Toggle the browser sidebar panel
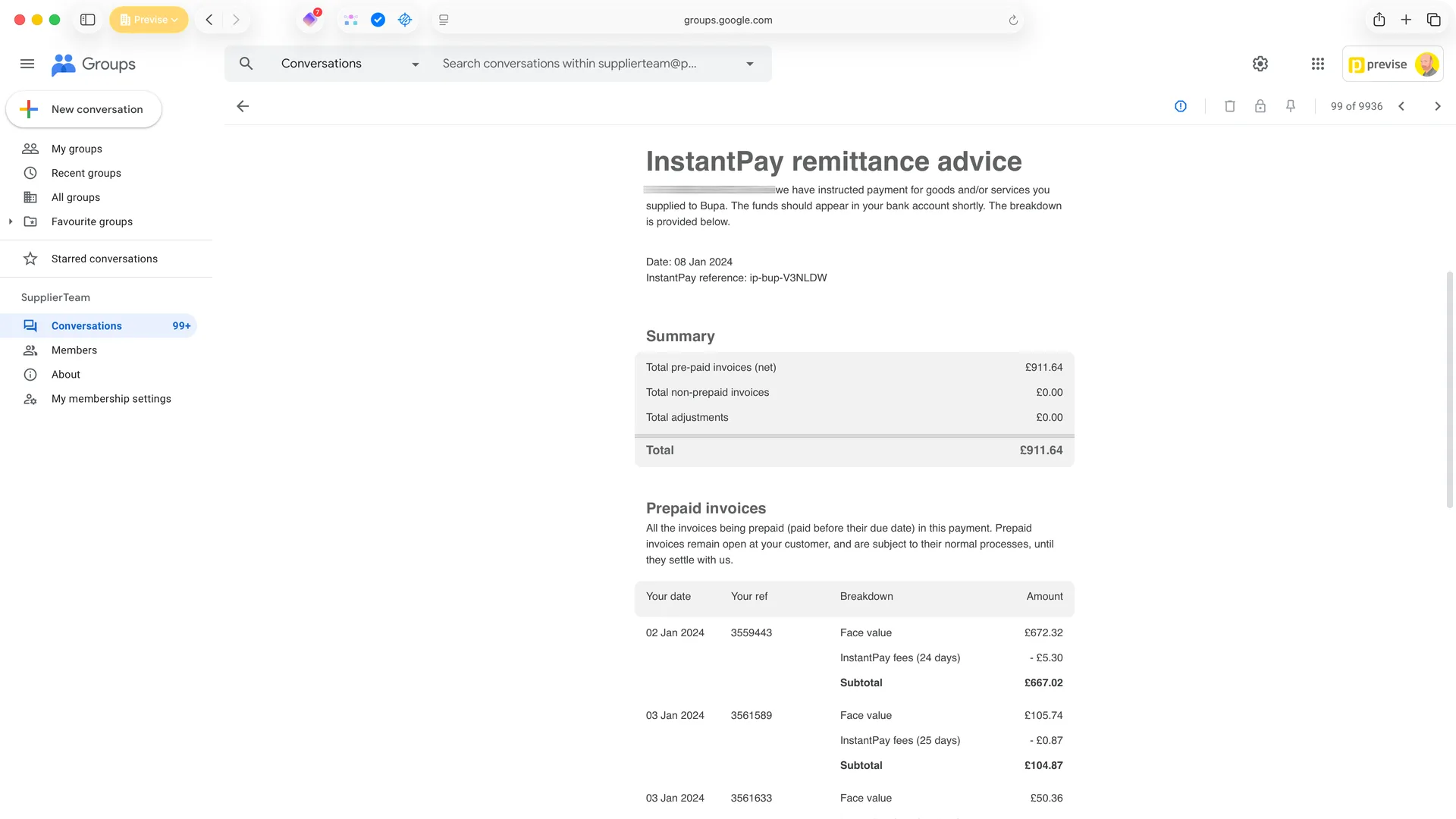This screenshot has height=819, width=1456. pyautogui.click(x=88, y=20)
